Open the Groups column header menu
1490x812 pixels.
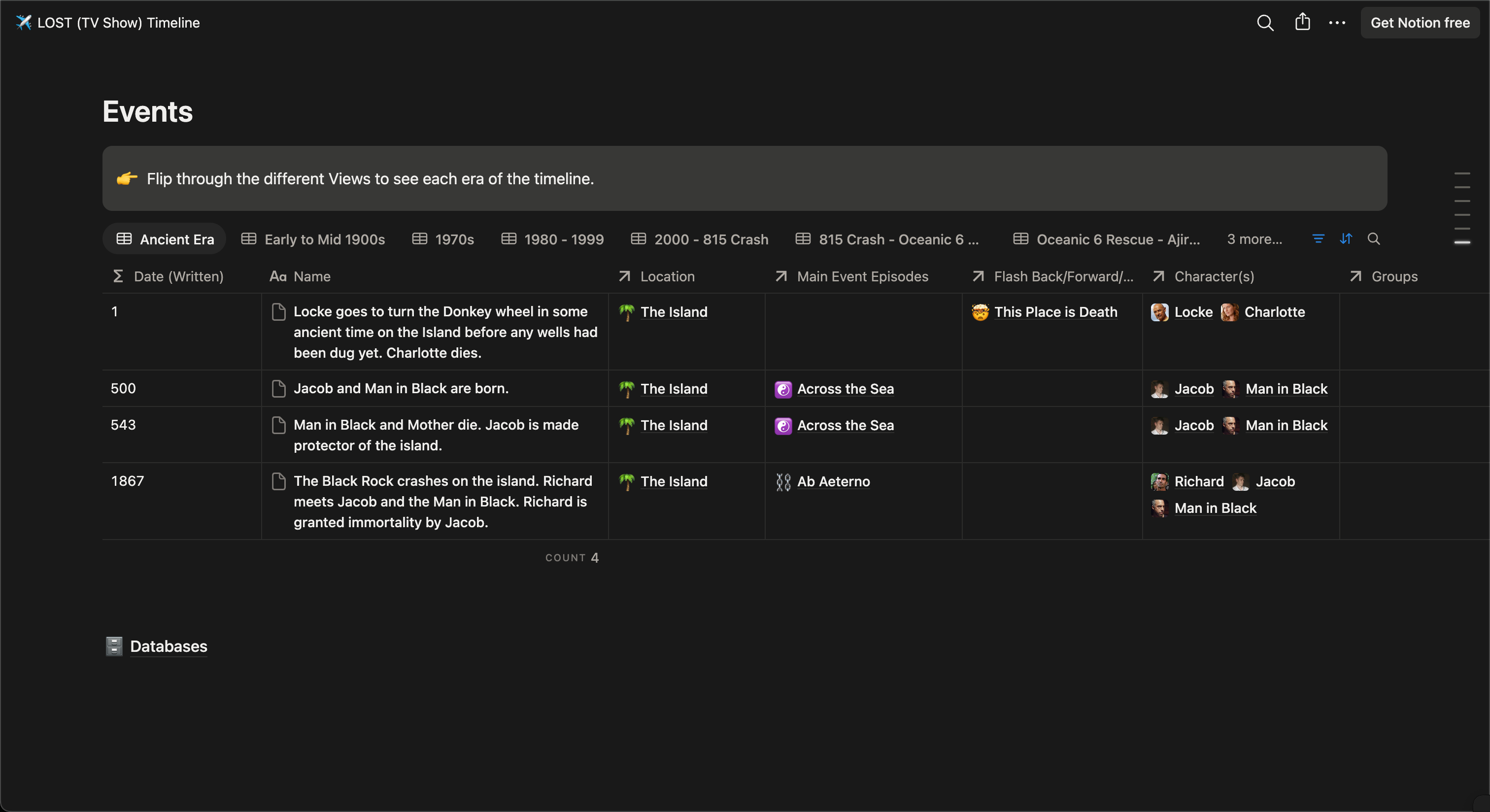[x=1414, y=276]
